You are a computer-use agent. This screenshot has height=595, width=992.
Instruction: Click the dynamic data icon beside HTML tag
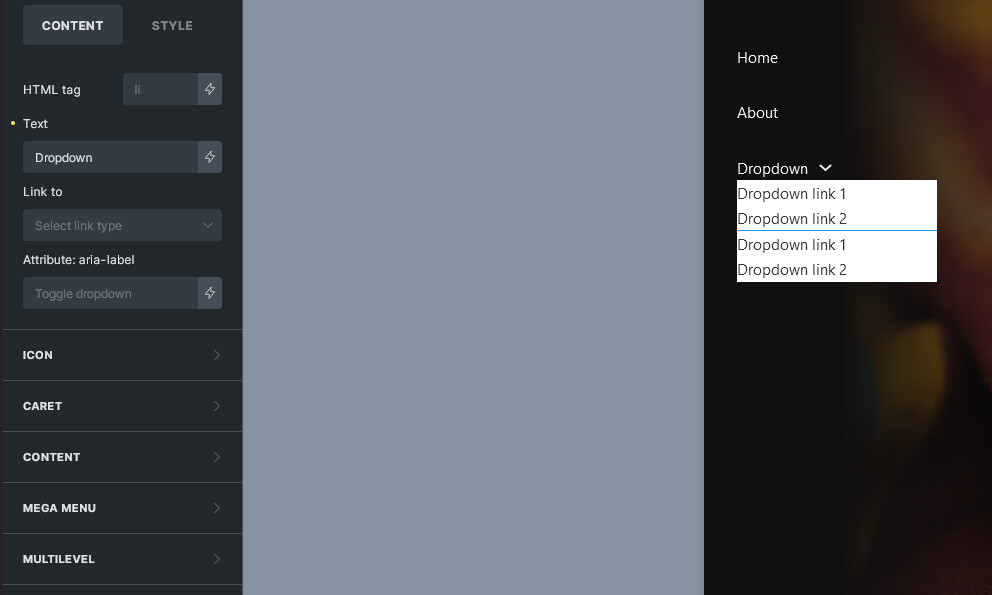tap(209, 89)
